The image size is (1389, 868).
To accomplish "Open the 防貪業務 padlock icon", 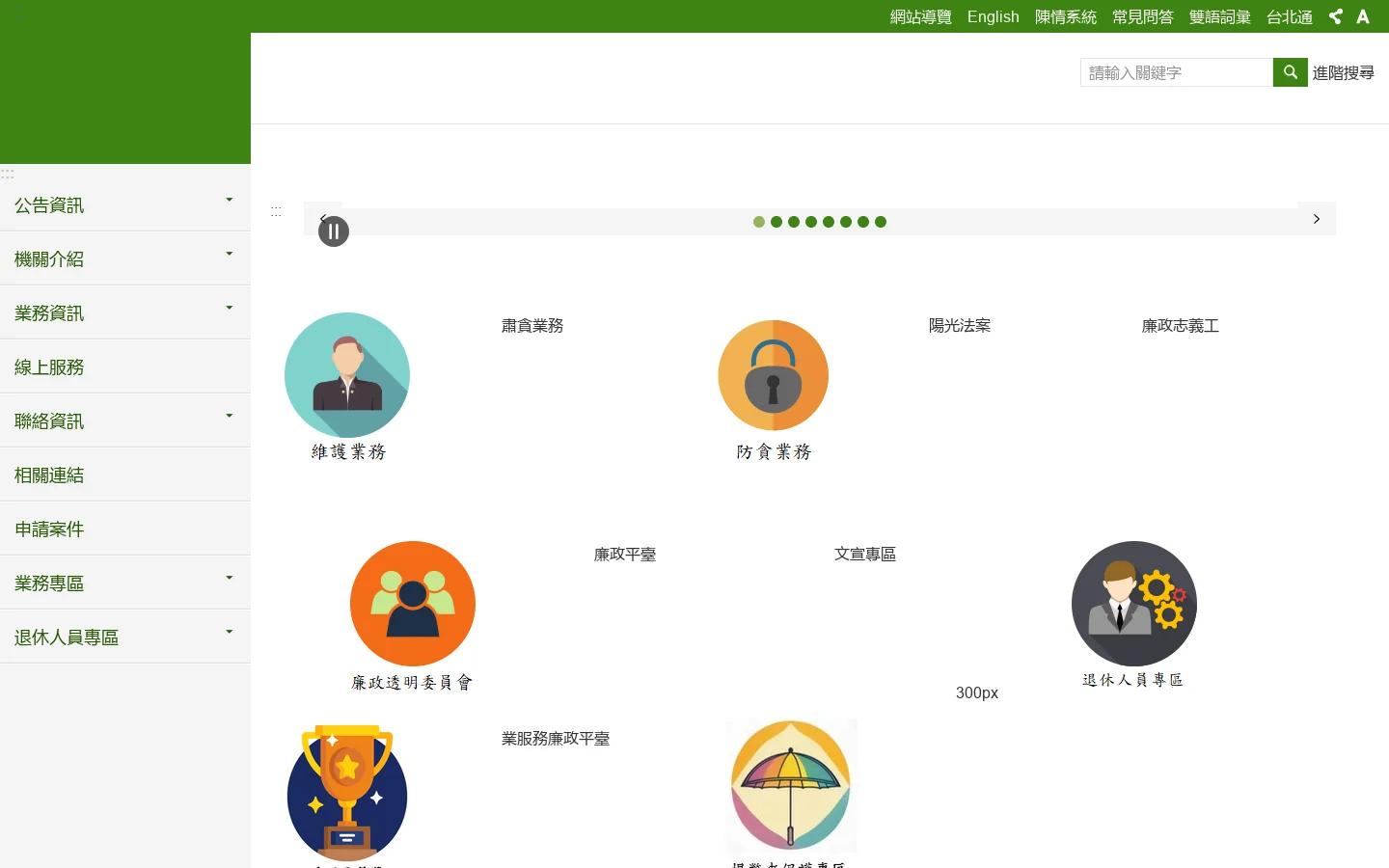I will coord(774,375).
